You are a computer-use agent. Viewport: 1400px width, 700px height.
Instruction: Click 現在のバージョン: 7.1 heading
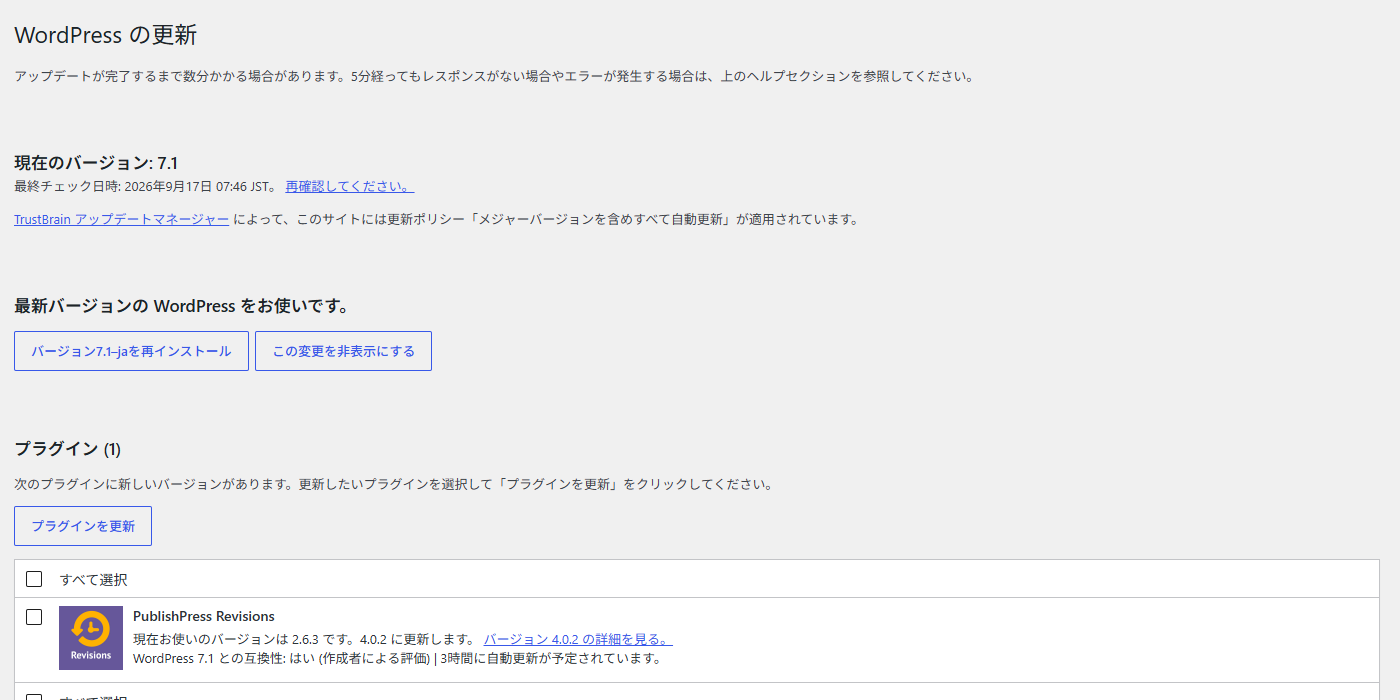click(96, 163)
